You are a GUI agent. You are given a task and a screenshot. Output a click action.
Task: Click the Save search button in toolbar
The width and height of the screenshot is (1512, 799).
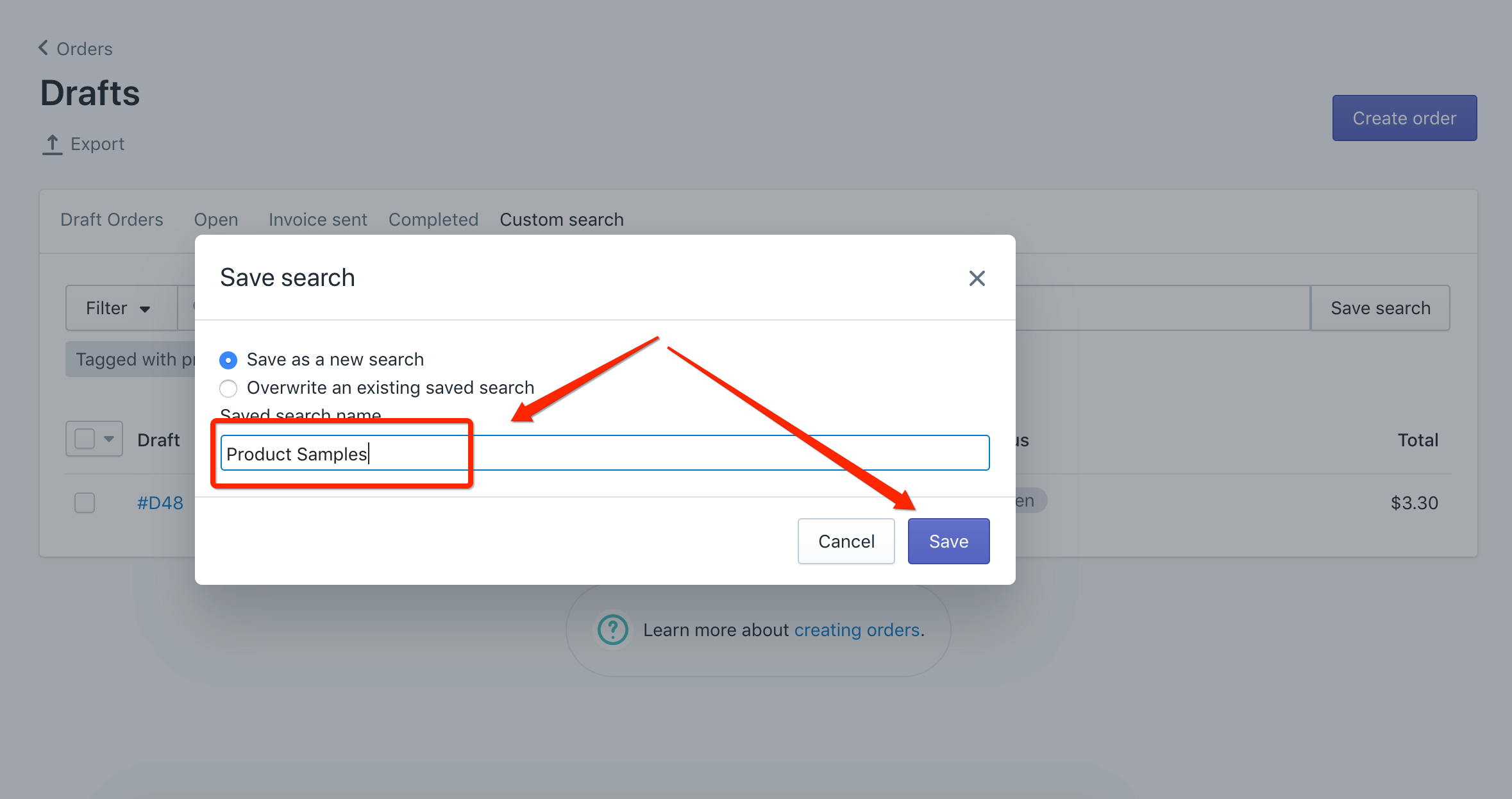pyautogui.click(x=1381, y=308)
